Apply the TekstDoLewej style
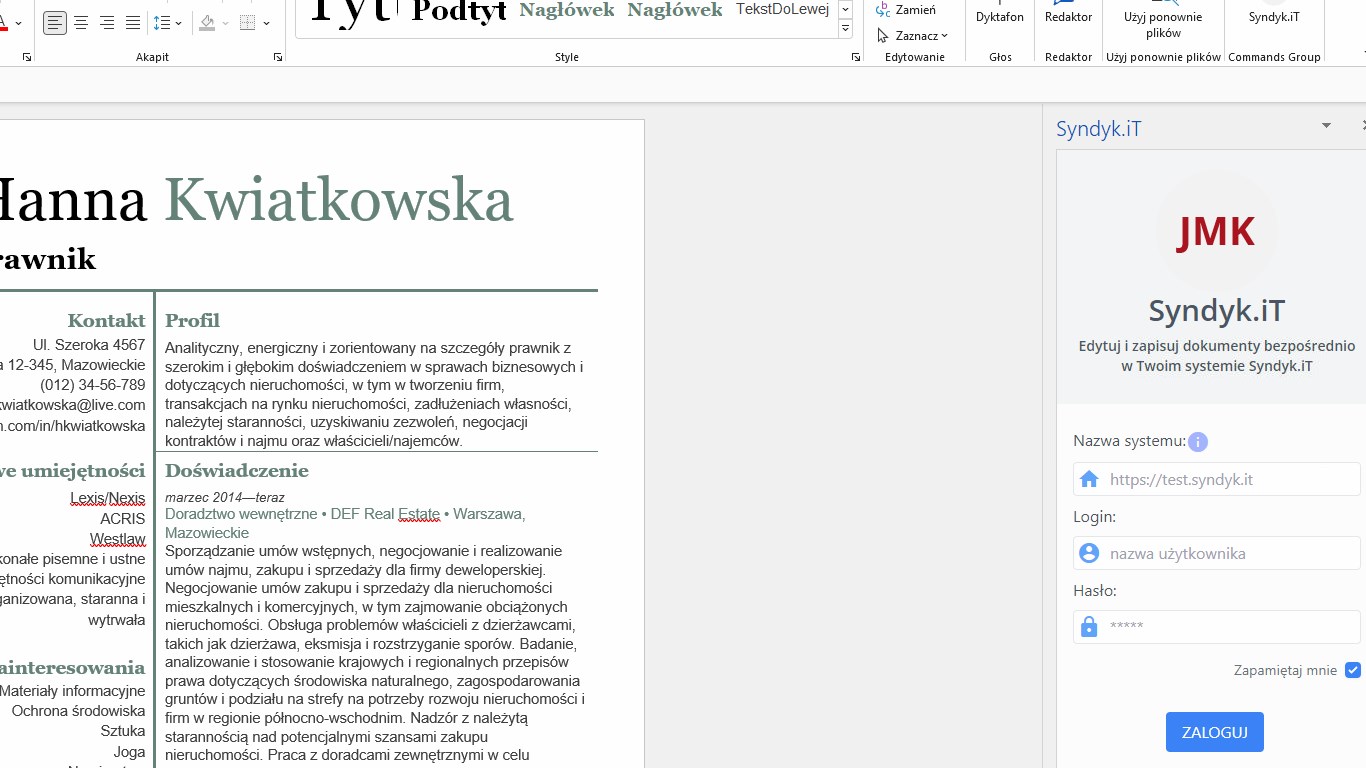The image size is (1366, 768). click(783, 9)
